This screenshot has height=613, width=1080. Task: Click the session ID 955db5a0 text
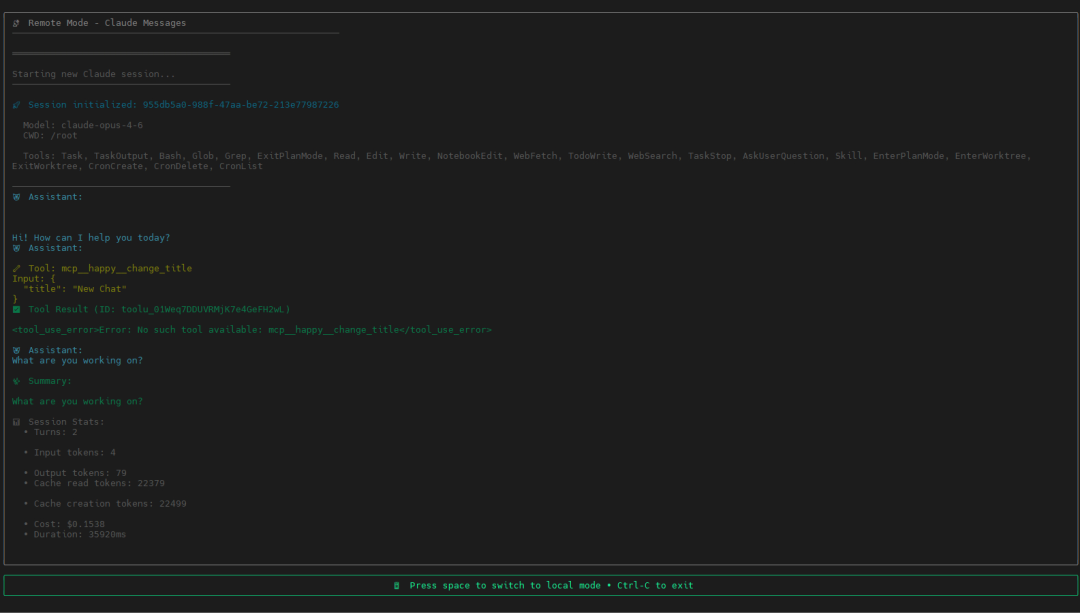point(240,105)
